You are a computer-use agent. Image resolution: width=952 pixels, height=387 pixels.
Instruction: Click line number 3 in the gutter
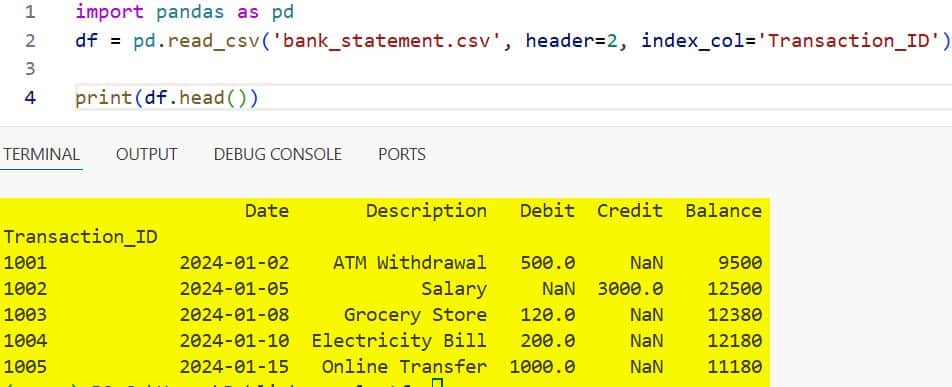coord(30,69)
